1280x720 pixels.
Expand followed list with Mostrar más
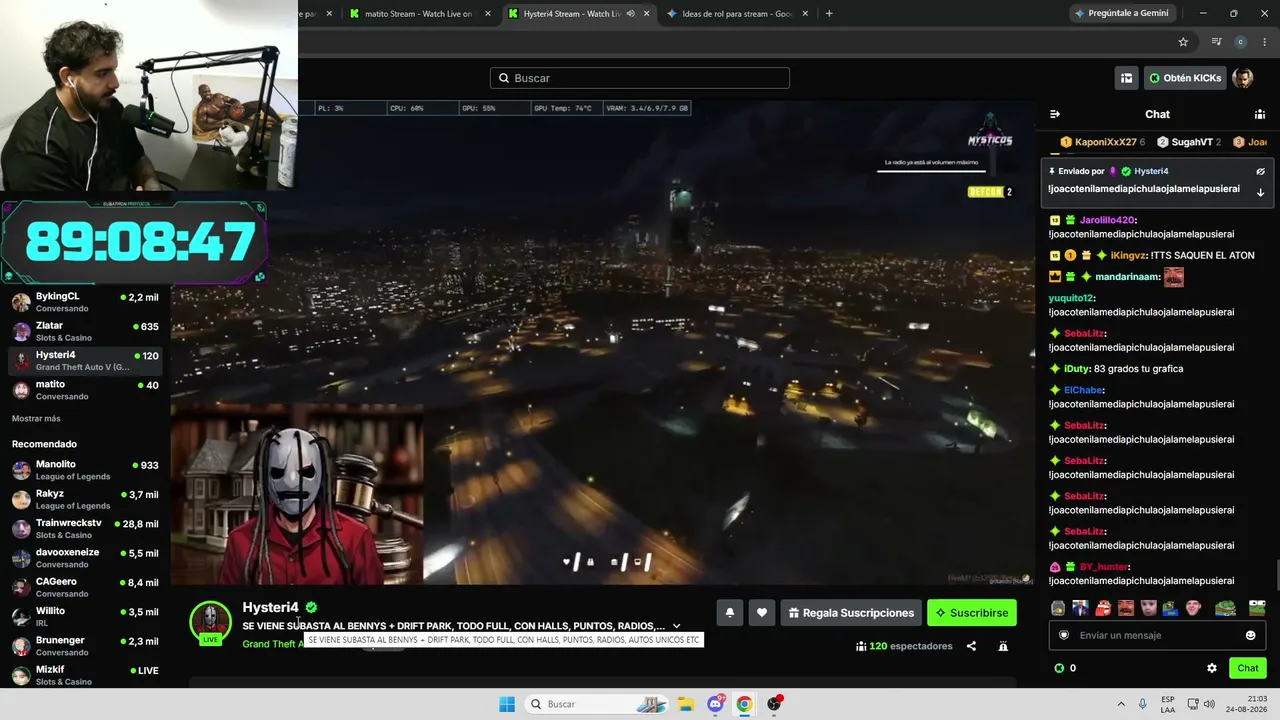pos(36,418)
